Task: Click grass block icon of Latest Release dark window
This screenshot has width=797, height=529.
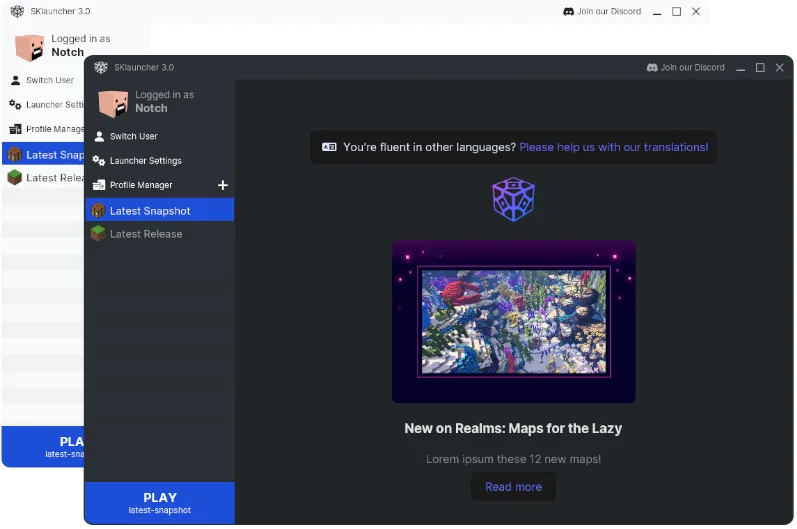Action: (x=98, y=234)
